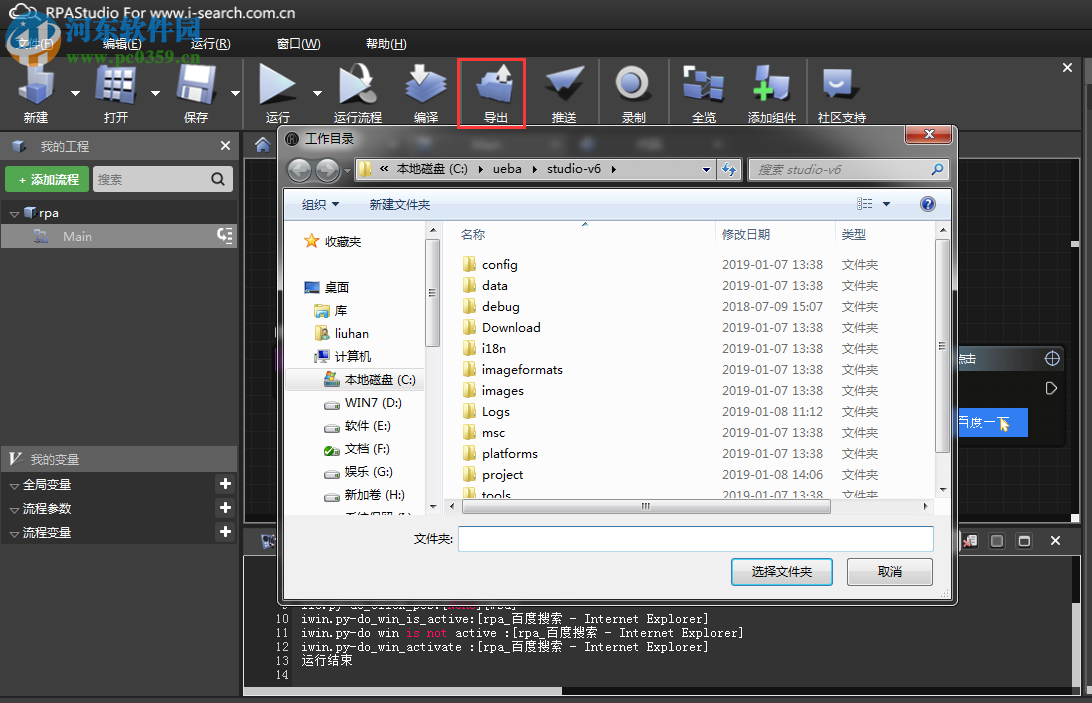The height and width of the screenshot is (703, 1092).
Task: Select the Main flow in project tree
Action: [118, 236]
